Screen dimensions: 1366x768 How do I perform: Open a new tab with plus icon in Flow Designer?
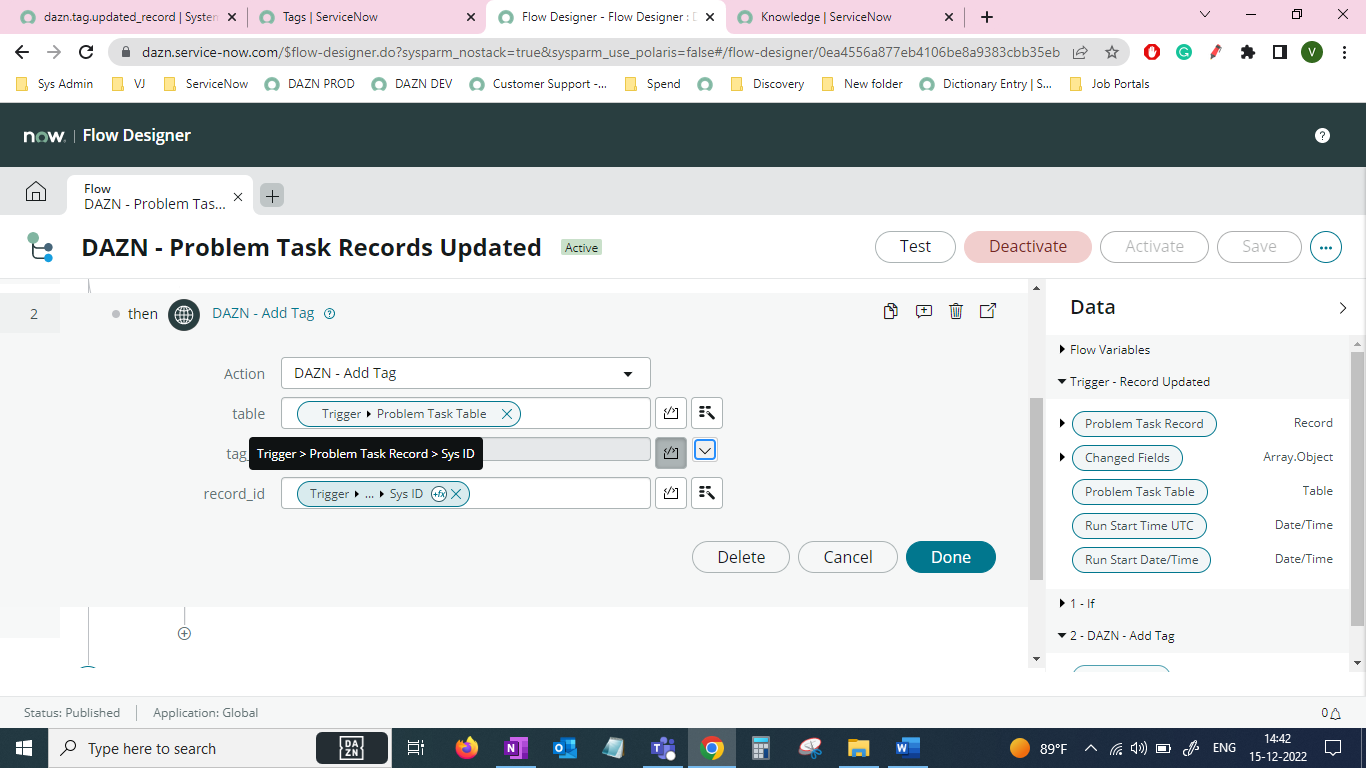pos(272,196)
